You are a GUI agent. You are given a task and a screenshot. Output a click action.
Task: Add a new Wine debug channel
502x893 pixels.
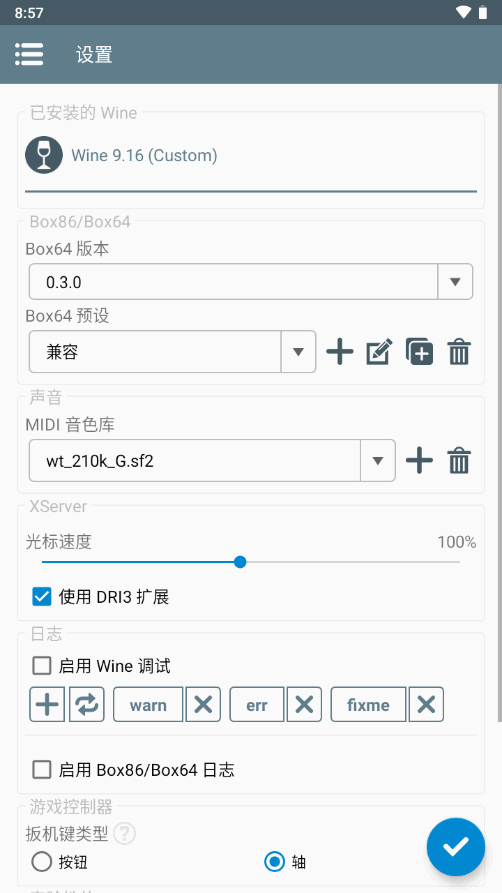pyautogui.click(x=47, y=704)
